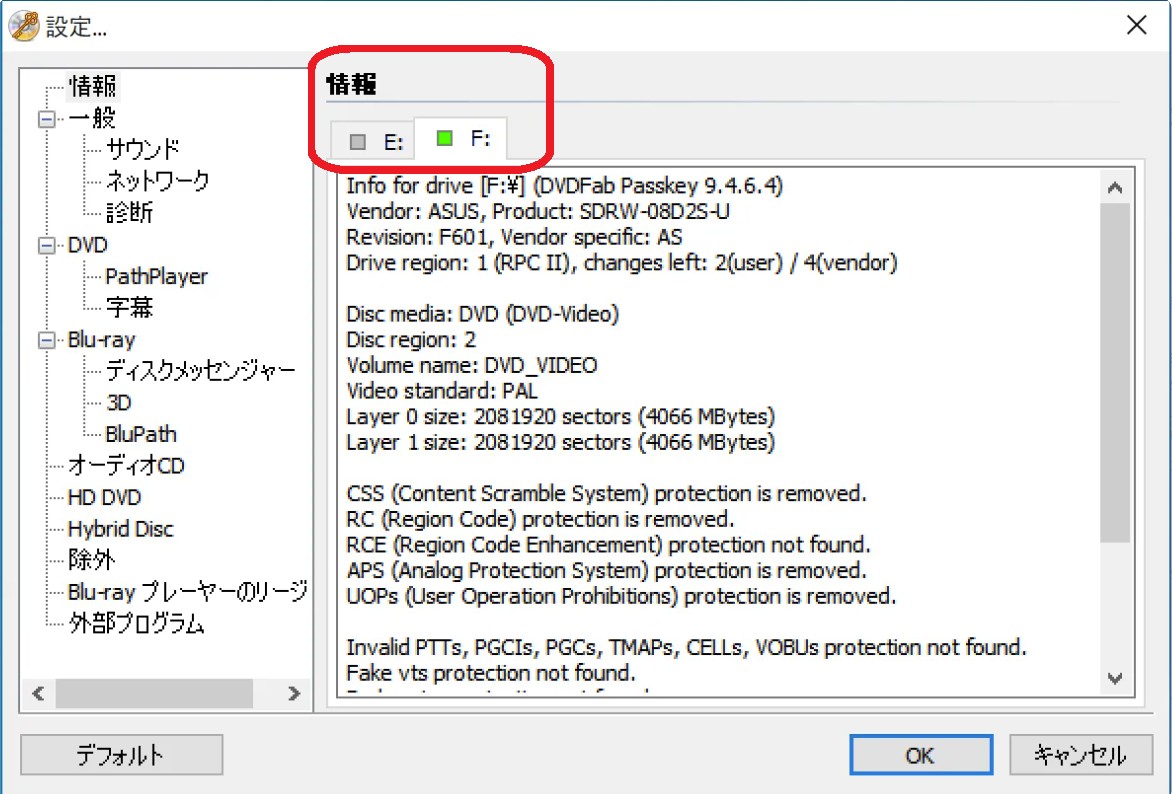Open 外部プログラム settings
The height and width of the screenshot is (794, 1172).
pos(136,624)
